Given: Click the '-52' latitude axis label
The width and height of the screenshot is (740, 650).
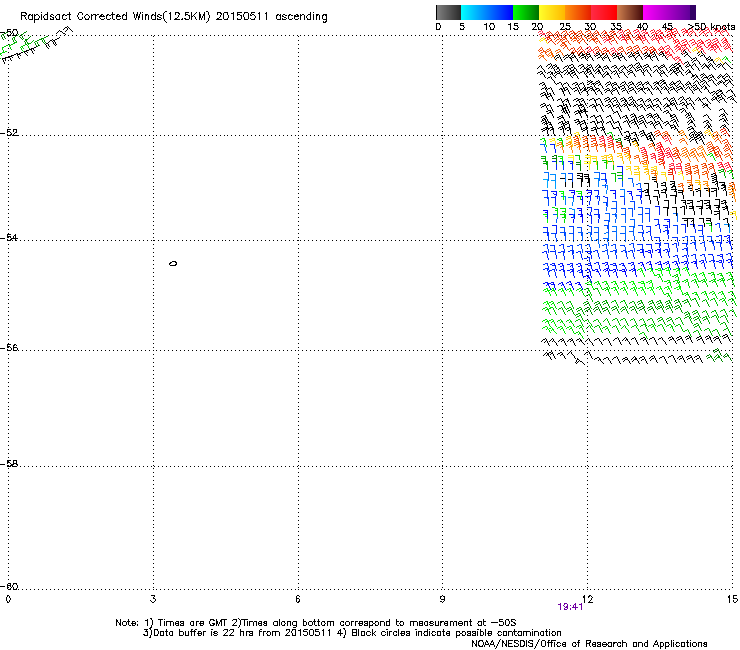Looking at the screenshot, I should coord(9,133).
